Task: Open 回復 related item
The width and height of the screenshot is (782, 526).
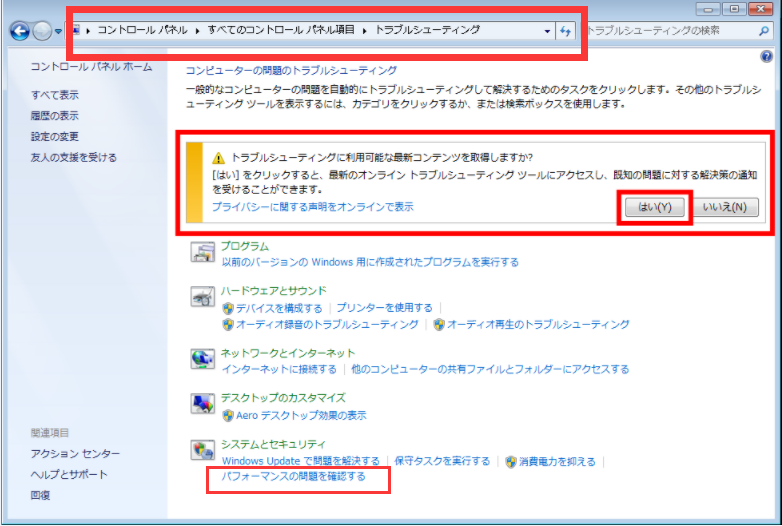Action: pyautogui.click(x=40, y=496)
